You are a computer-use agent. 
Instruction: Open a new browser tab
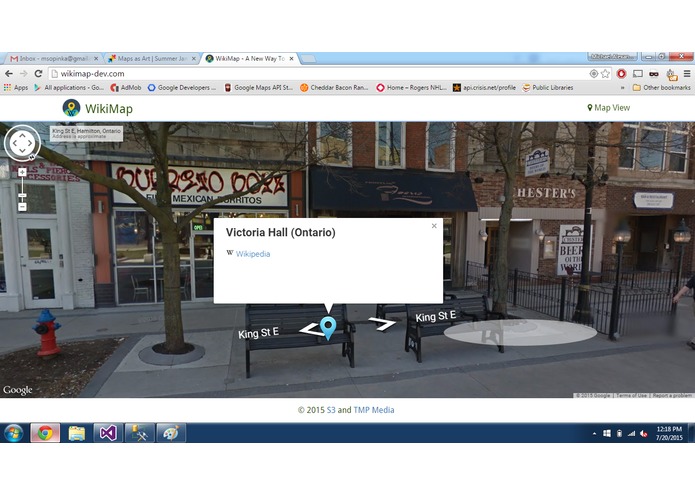pos(308,59)
